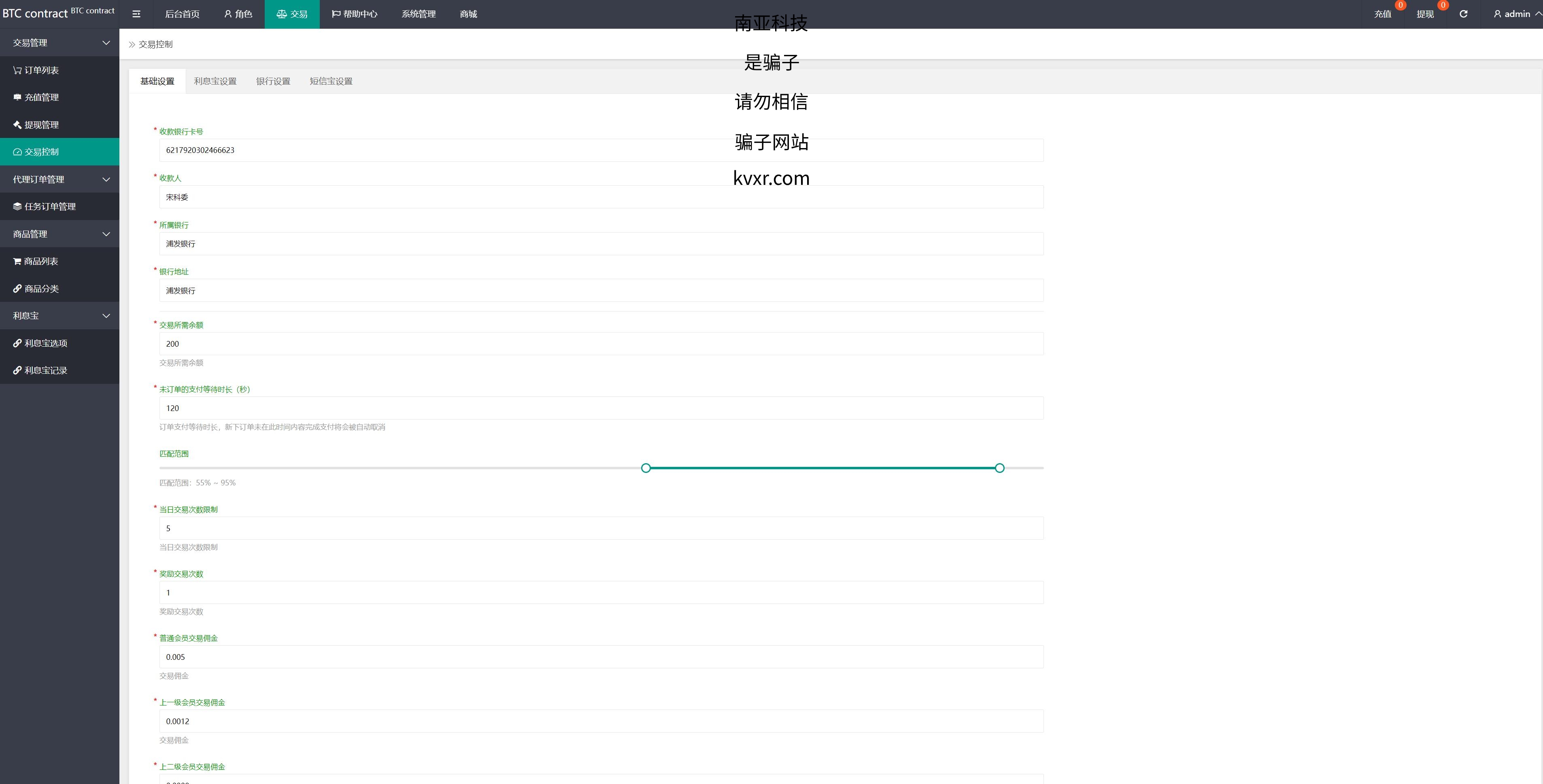The image size is (1543, 784).
Task: Click cart icon beside 订单列表
Action: [17, 70]
